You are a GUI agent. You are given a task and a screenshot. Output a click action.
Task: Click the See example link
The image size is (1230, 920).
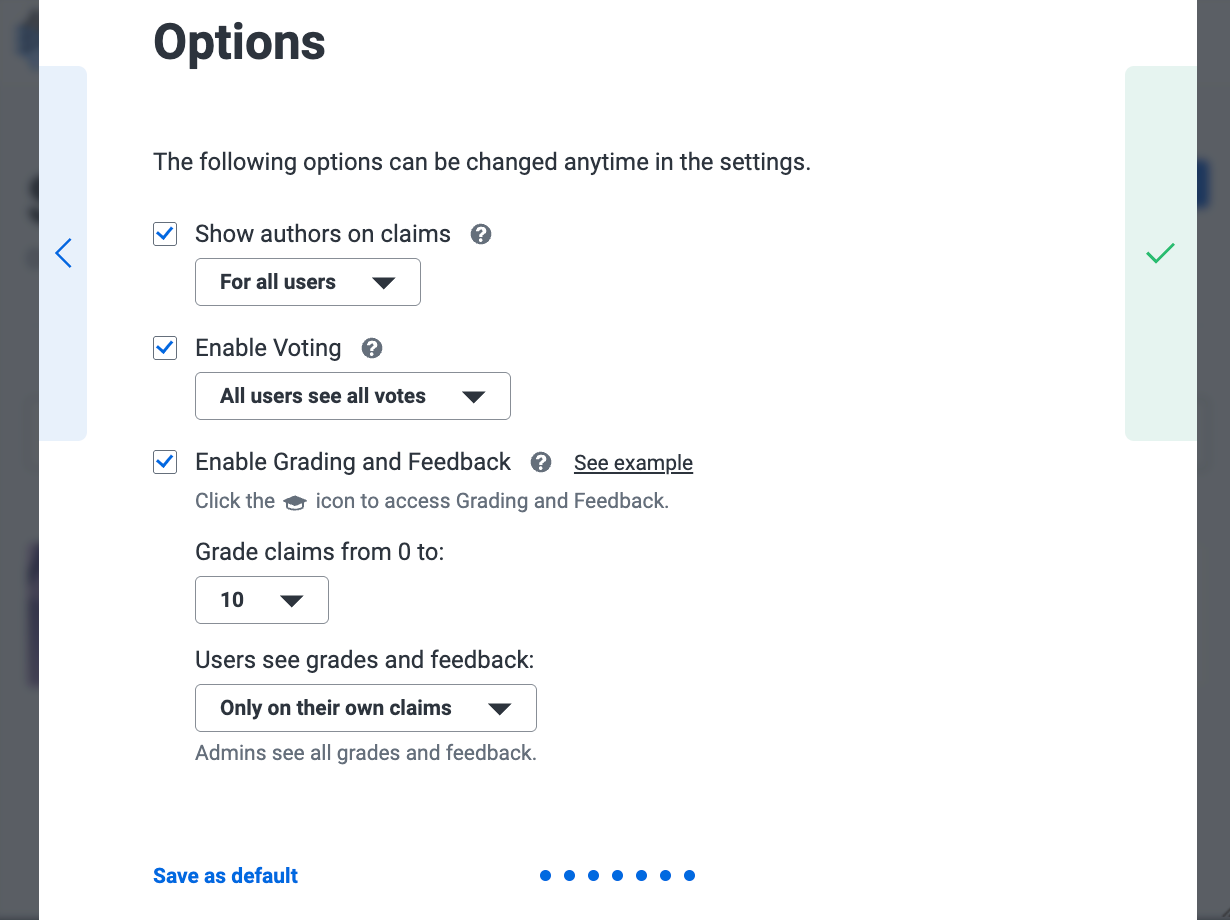coord(633,463)
